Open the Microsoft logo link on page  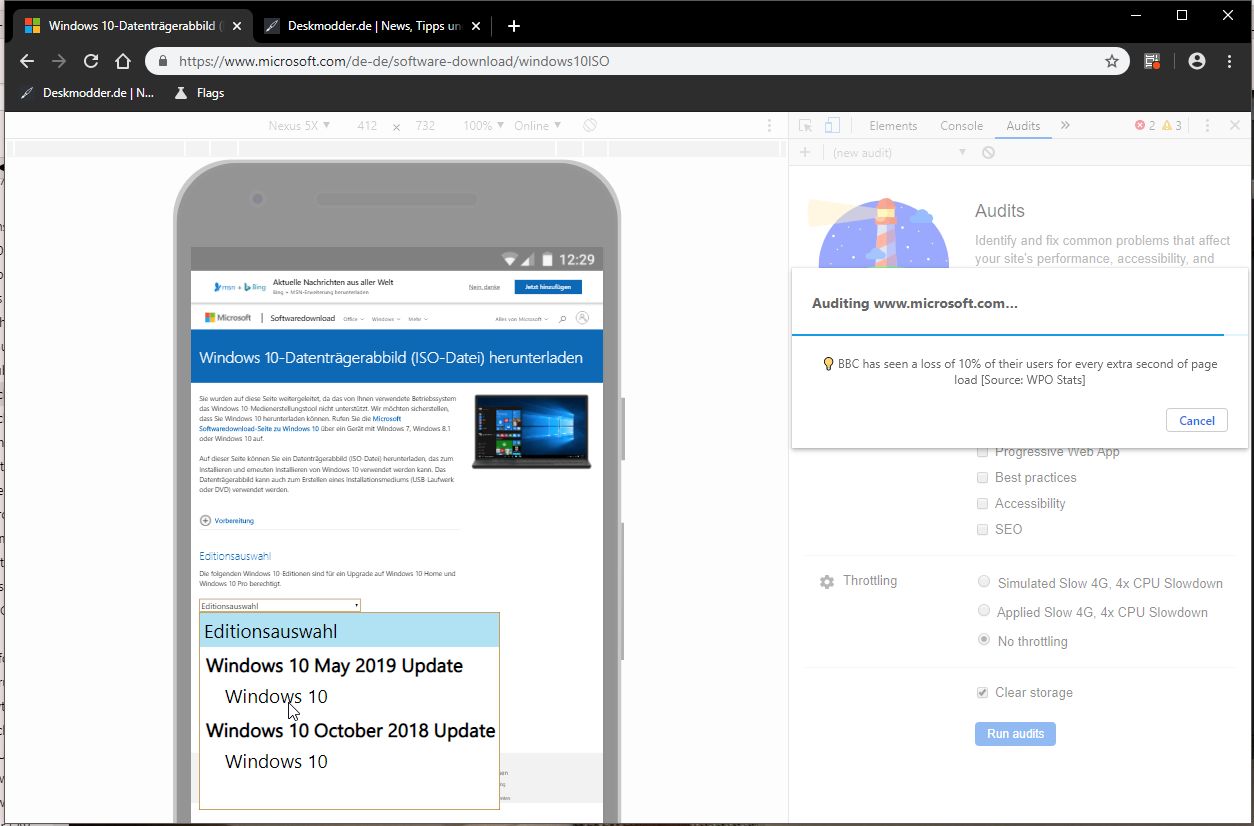(x=228, y=318)
